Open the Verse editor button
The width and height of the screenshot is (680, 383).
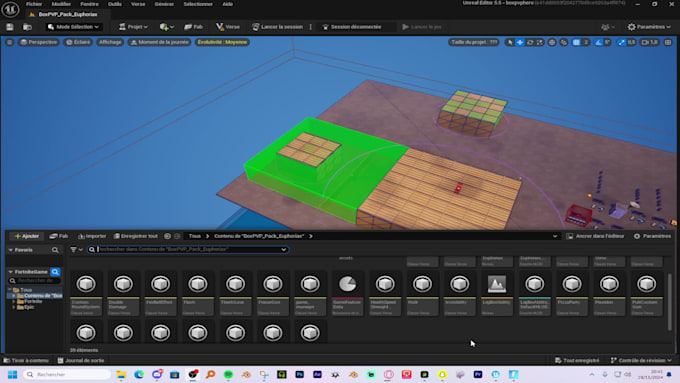228,27
